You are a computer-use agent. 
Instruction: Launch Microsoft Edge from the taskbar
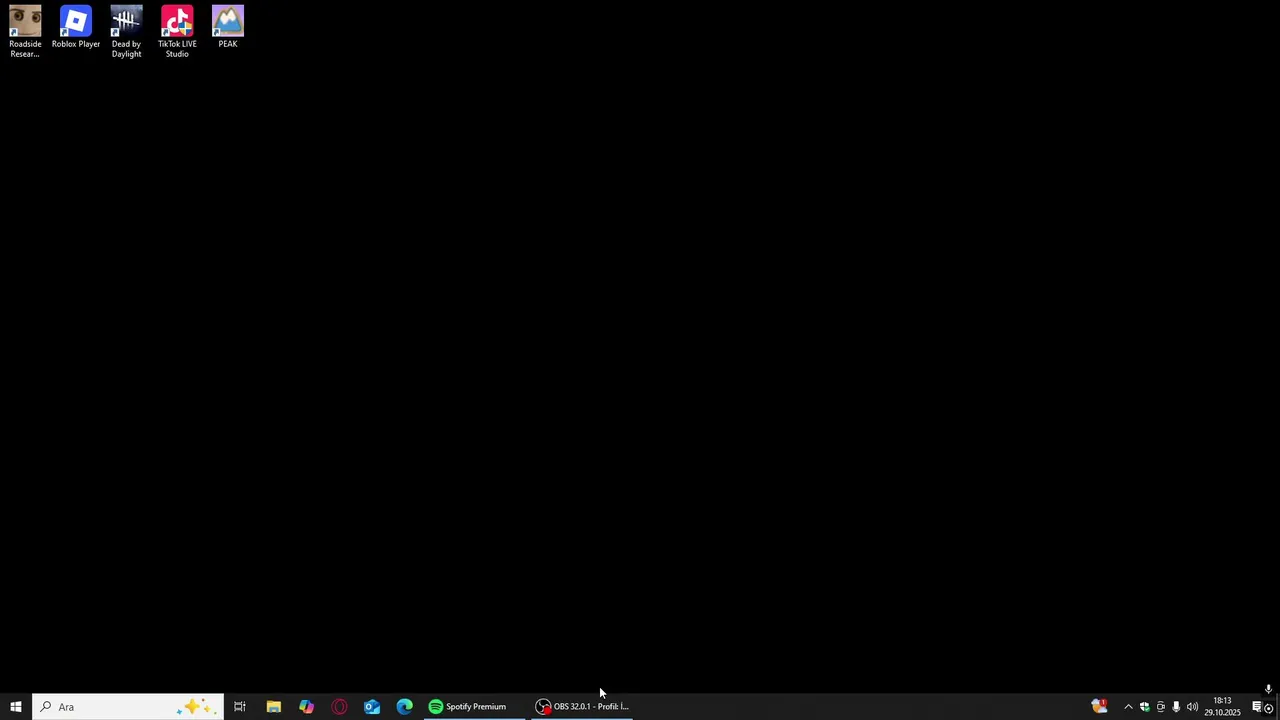tap(405, 707)
